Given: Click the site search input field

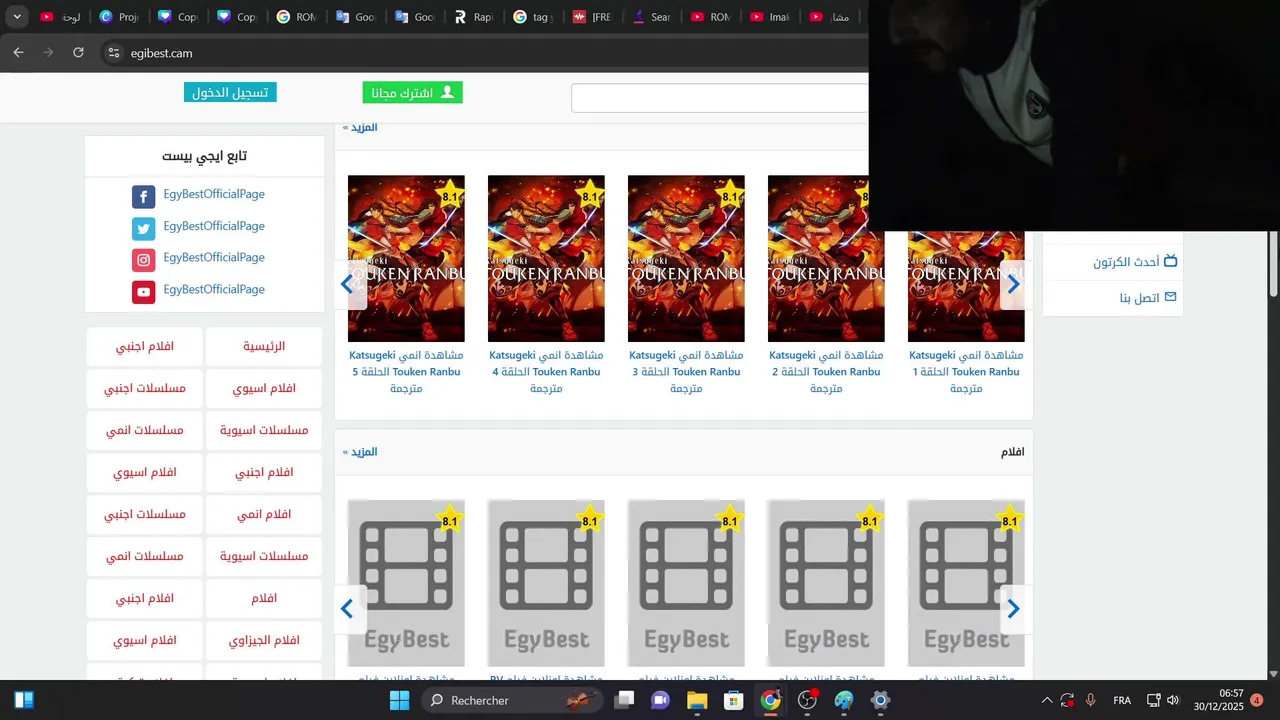Looking at the screenshot, I should pyautogui.click(x=720, y=98).
